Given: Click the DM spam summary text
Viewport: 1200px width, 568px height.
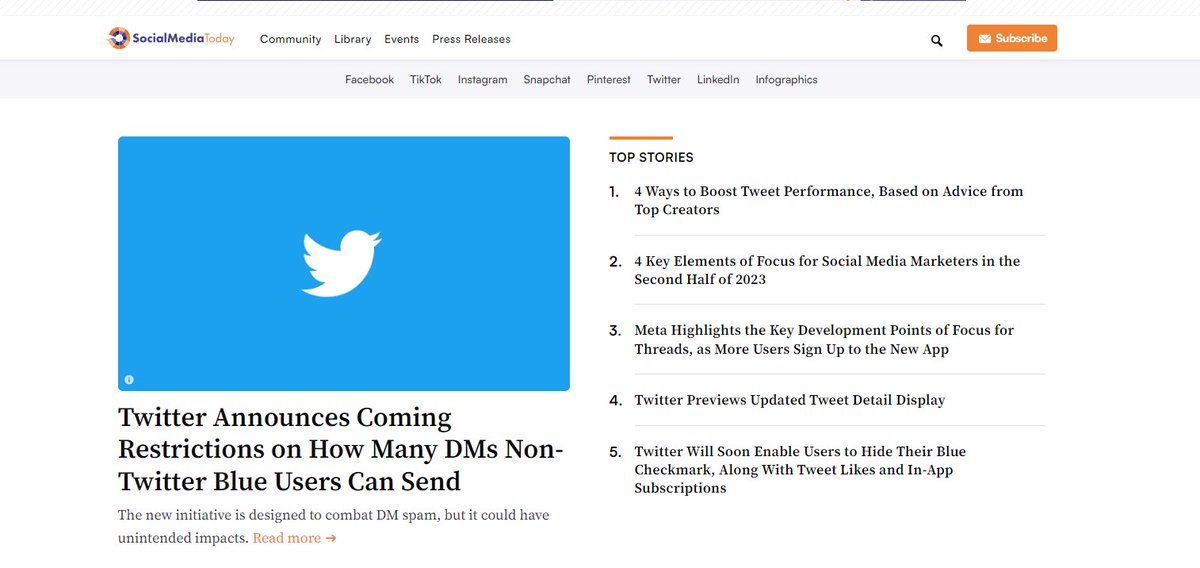Looking at the screenshot, I should click(333, 526).
